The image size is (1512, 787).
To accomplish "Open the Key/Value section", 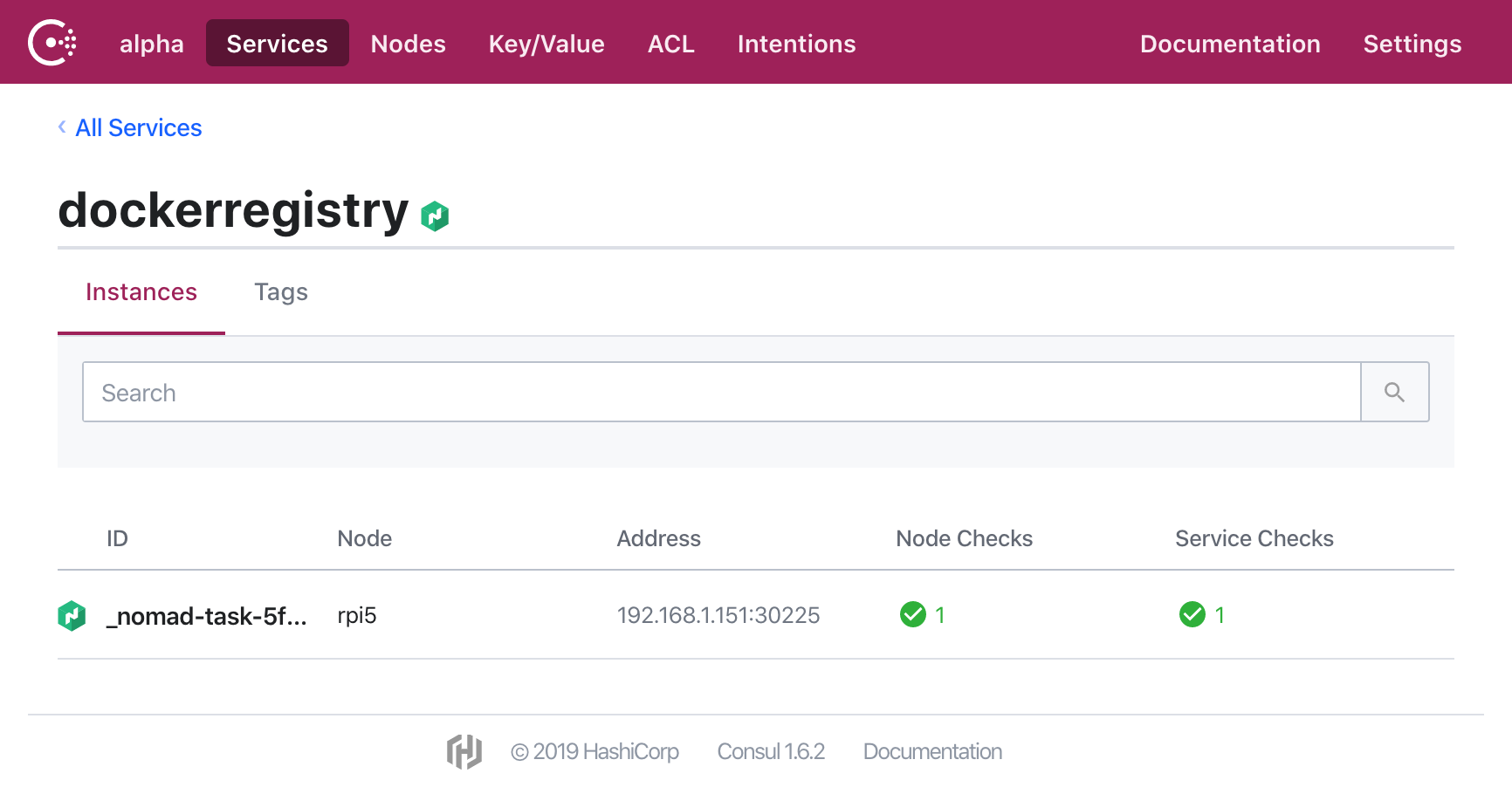I will coord(546,44).
